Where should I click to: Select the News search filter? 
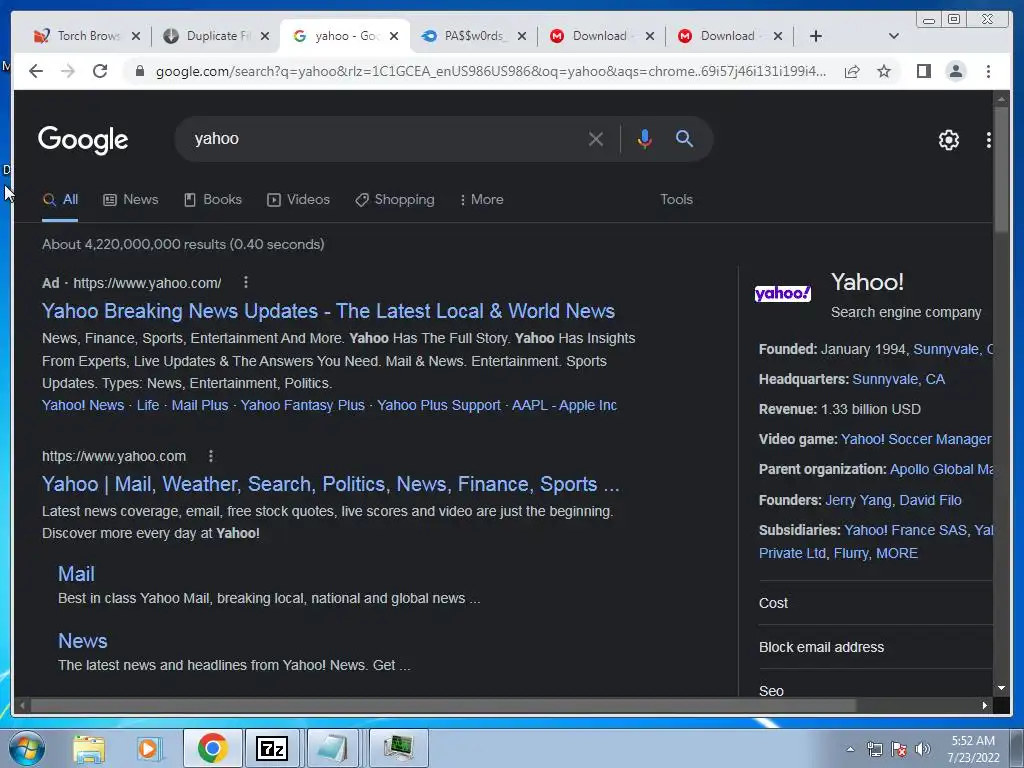tap(131, 199)
